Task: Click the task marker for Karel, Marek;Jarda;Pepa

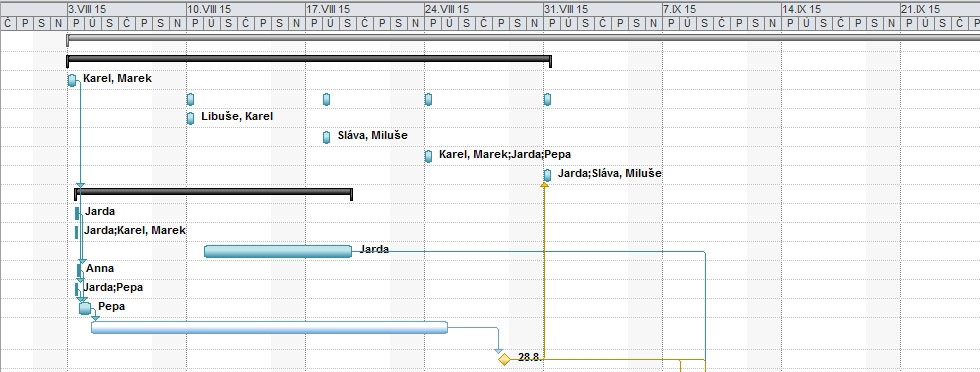Action: tap(428, 156)
